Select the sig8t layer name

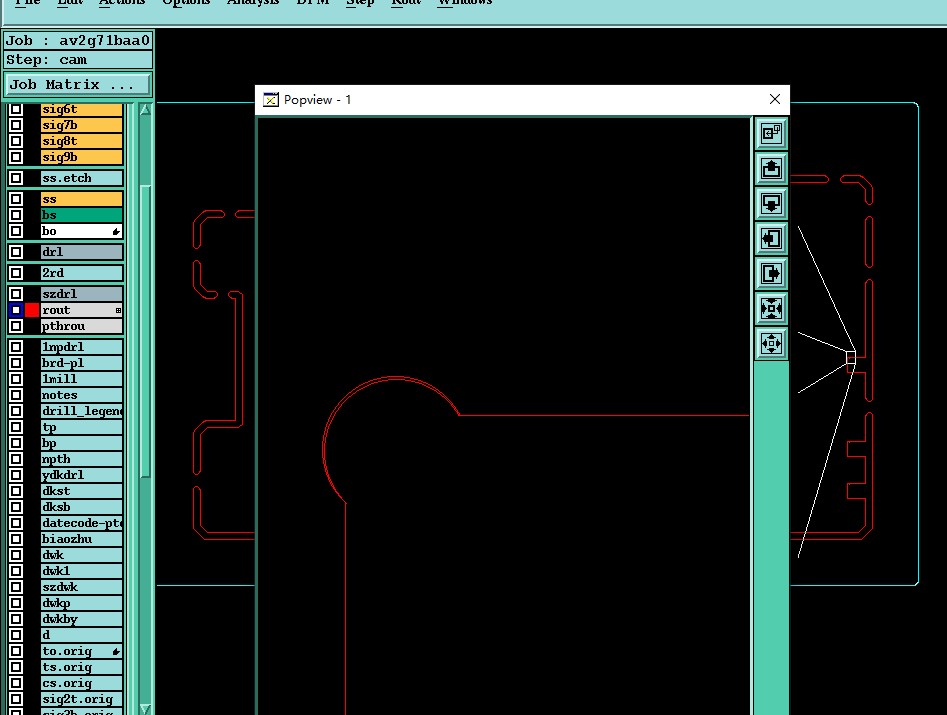(x=82, y=141)
